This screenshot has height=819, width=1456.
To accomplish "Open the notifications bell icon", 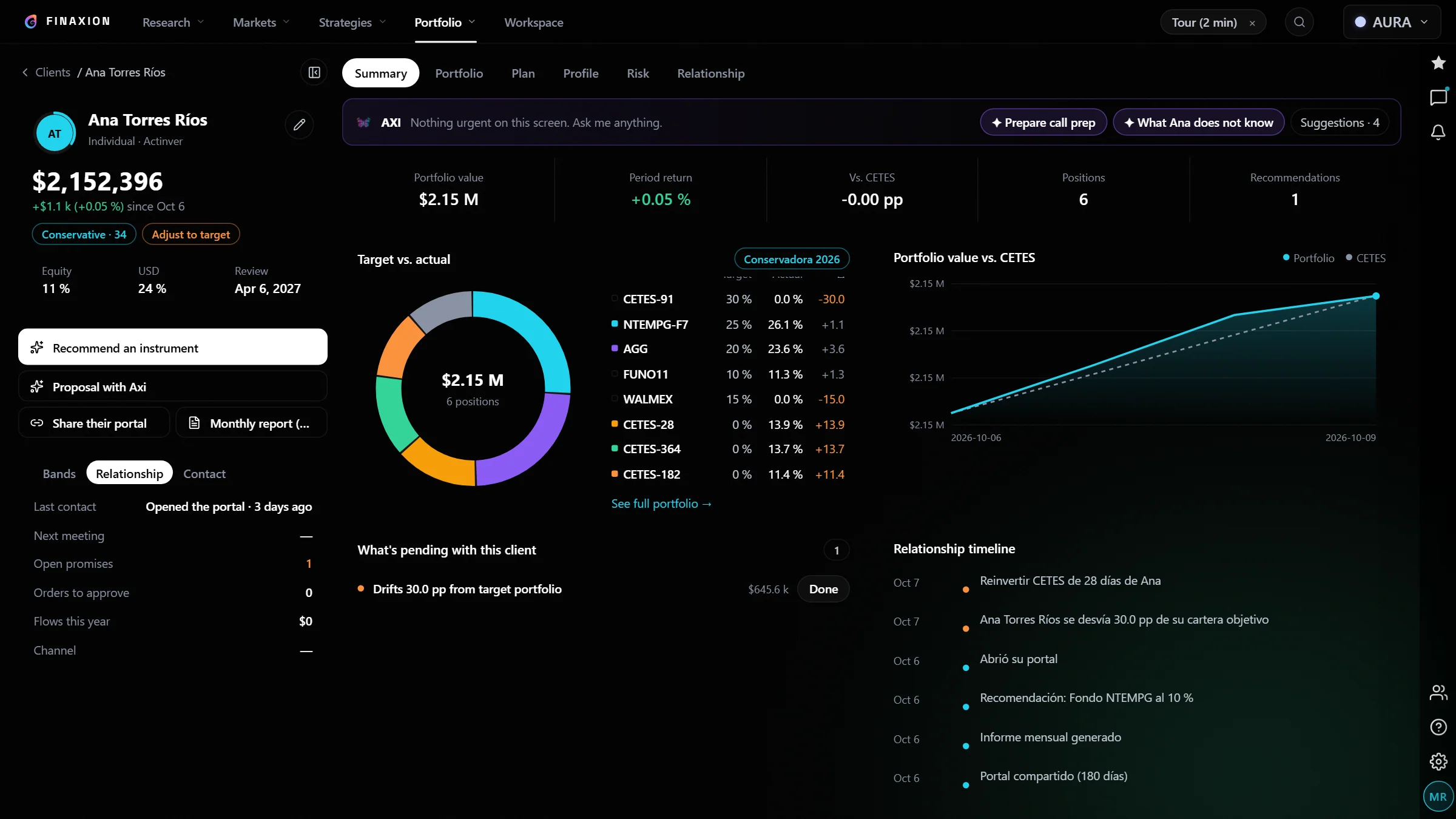I will 1438,132.
